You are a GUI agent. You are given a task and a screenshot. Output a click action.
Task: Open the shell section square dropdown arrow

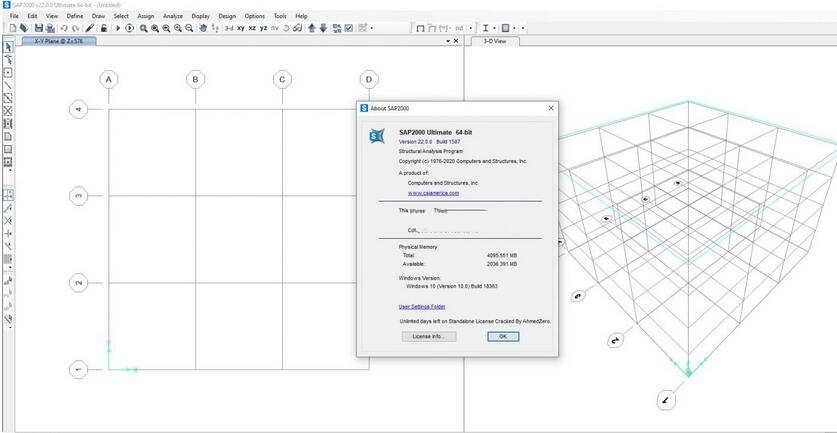[515, 28]
